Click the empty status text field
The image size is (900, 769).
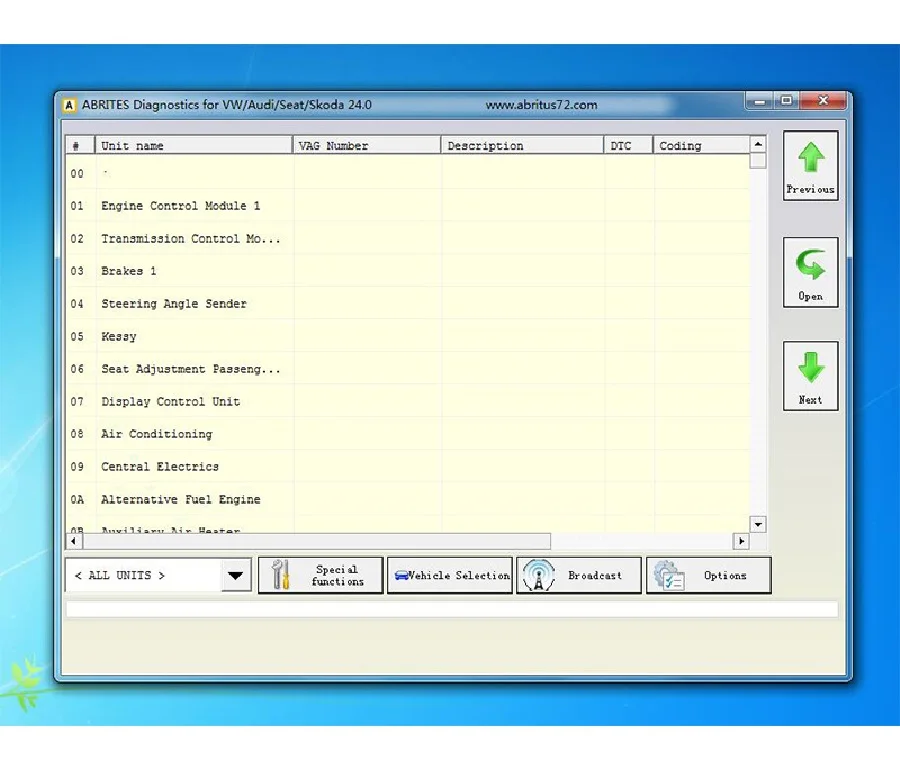coord(452,609)
